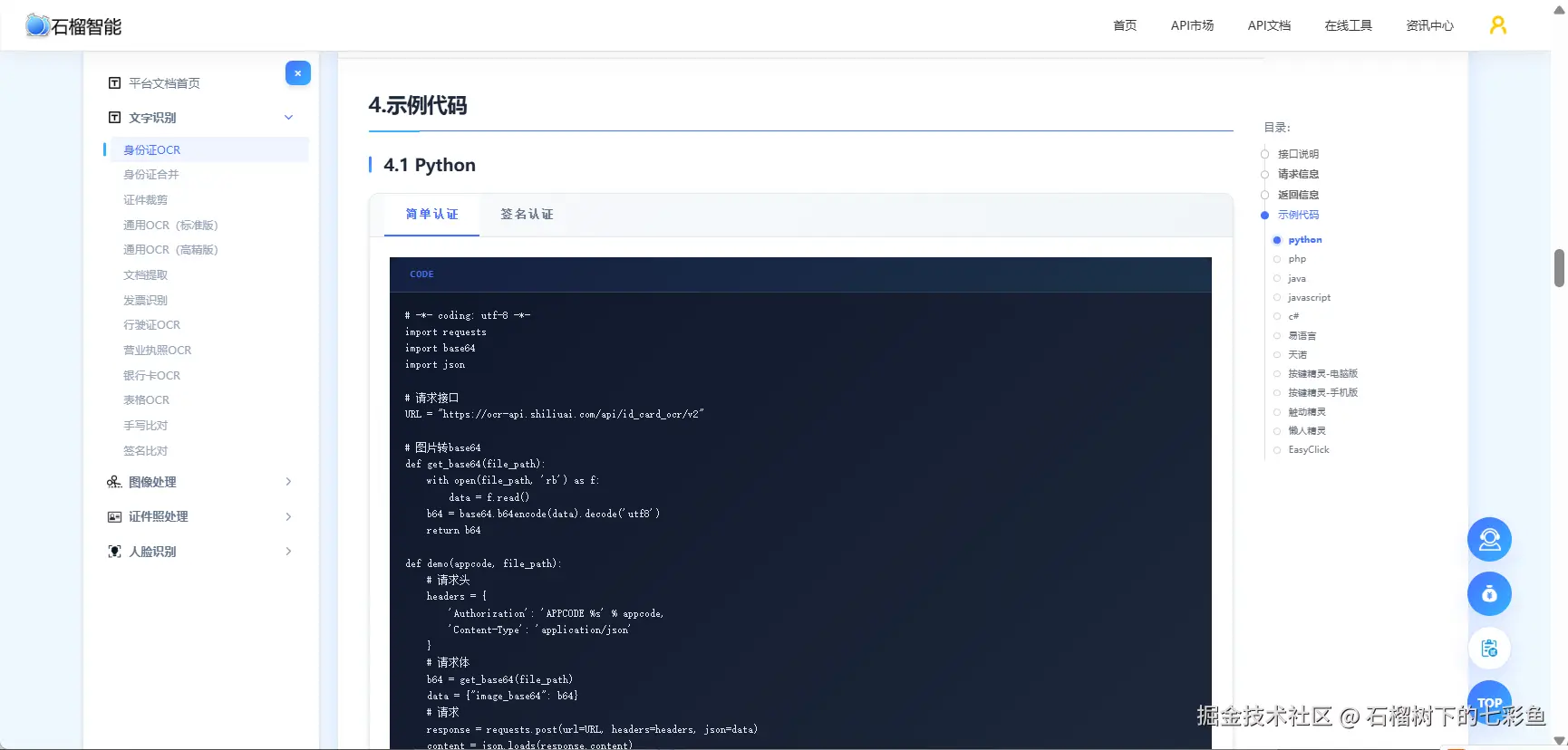Click the 4.1 Python section heading

430,165
